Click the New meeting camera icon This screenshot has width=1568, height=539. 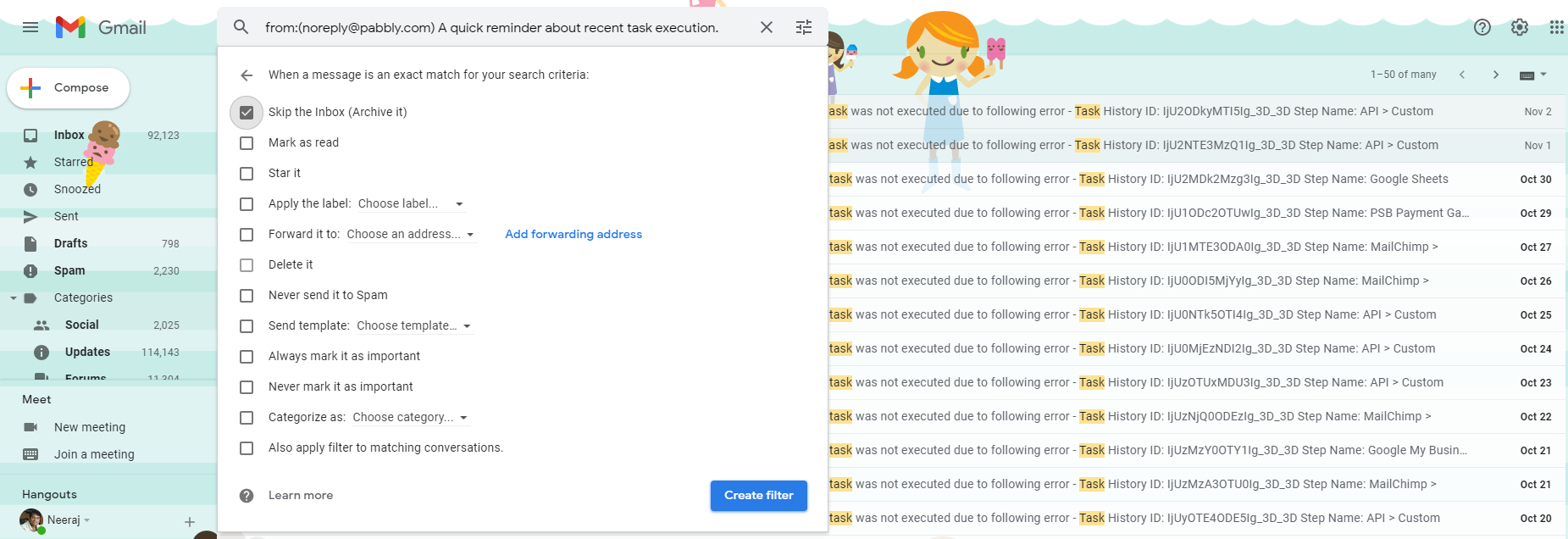[30, 427]
